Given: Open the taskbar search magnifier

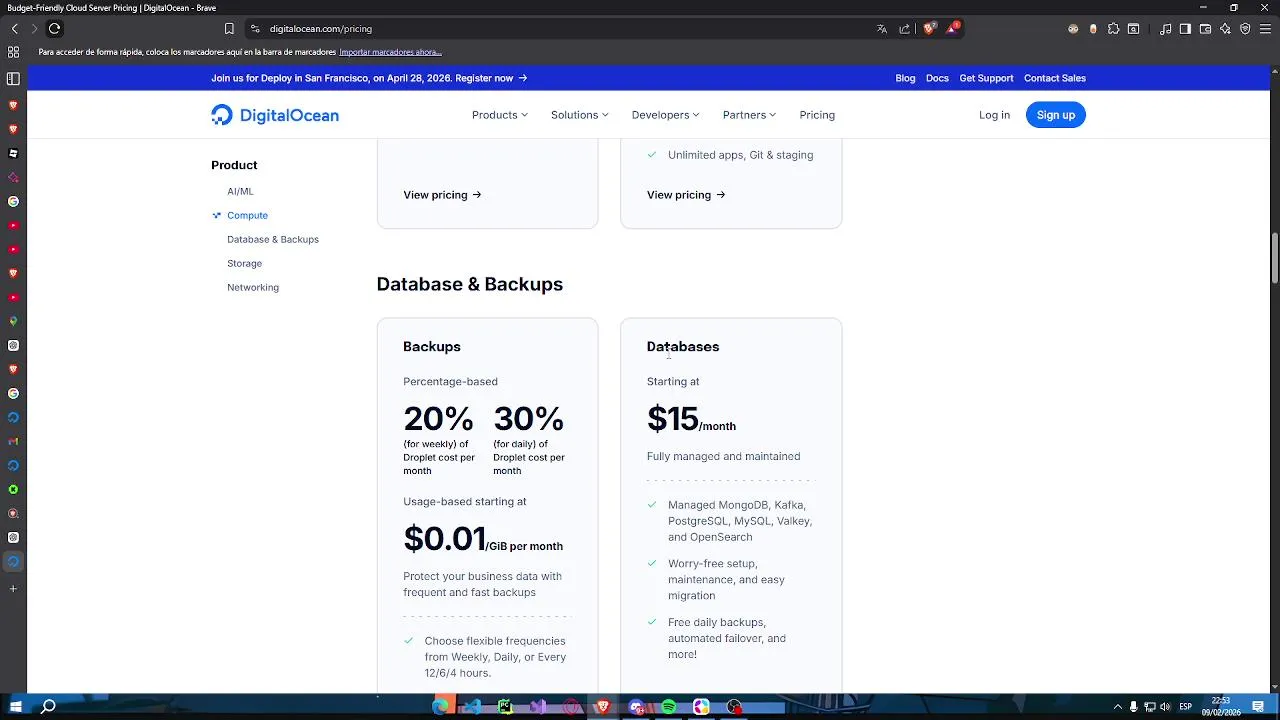Looking at the screenshot, I should 47,707.
